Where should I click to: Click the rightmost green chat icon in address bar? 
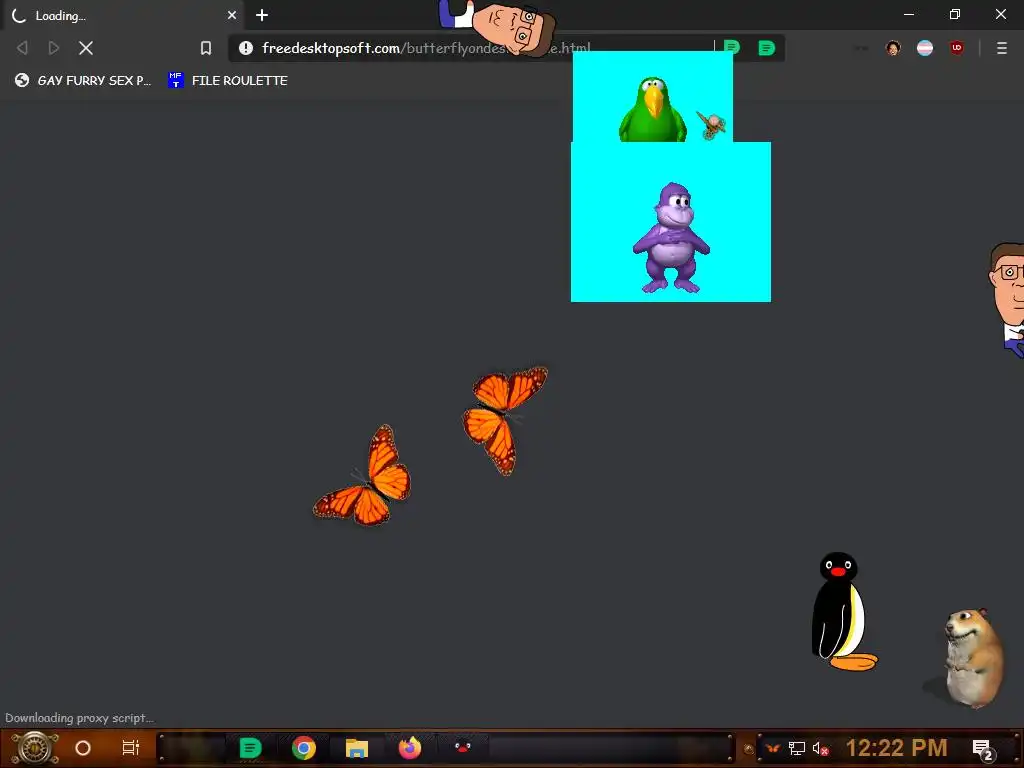766,48
